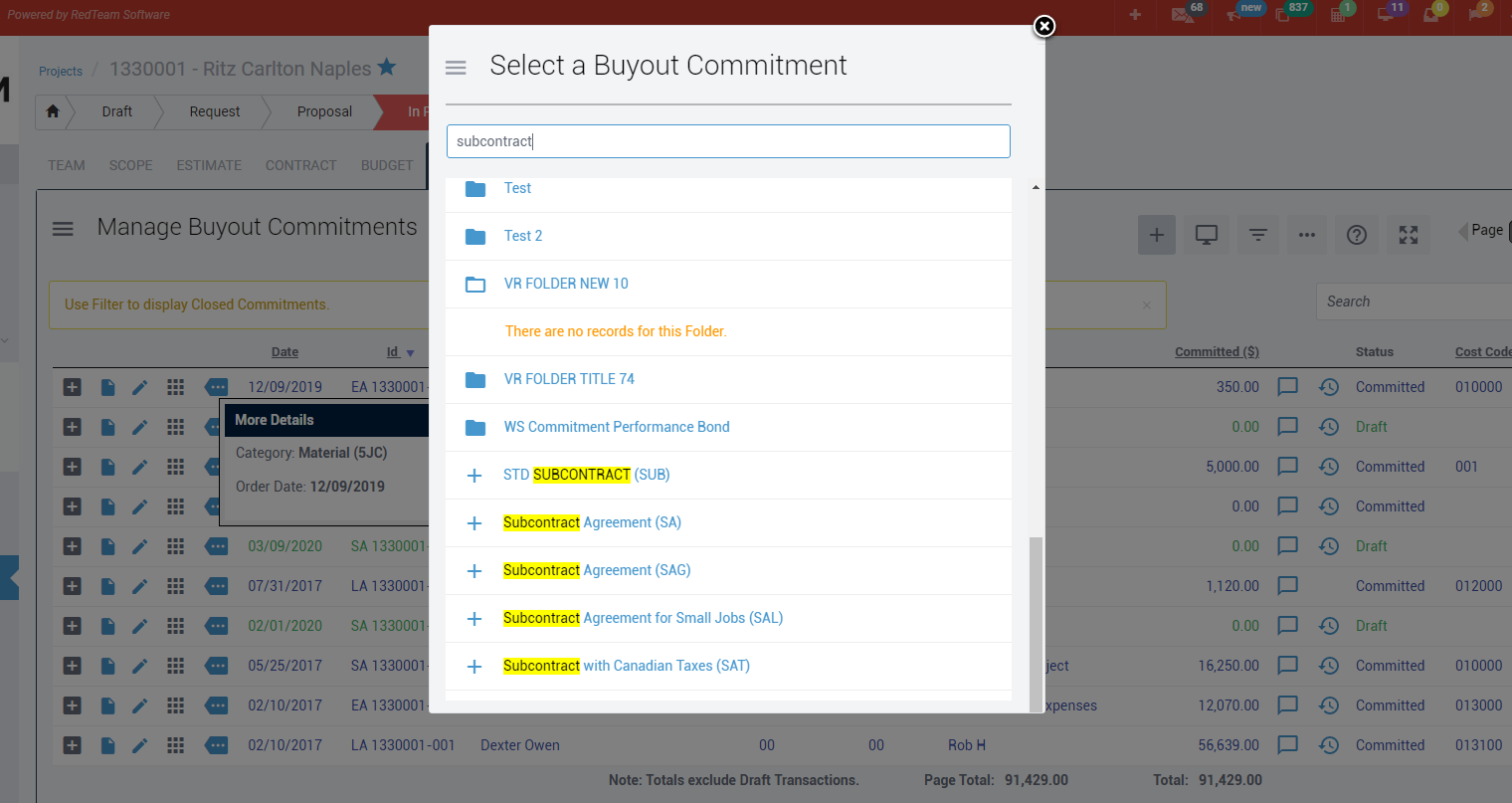Toggle fullscreen expand icon in toolbar
The height and width of the screenshot is (803, 1512).
click(x=1408, y=235)
